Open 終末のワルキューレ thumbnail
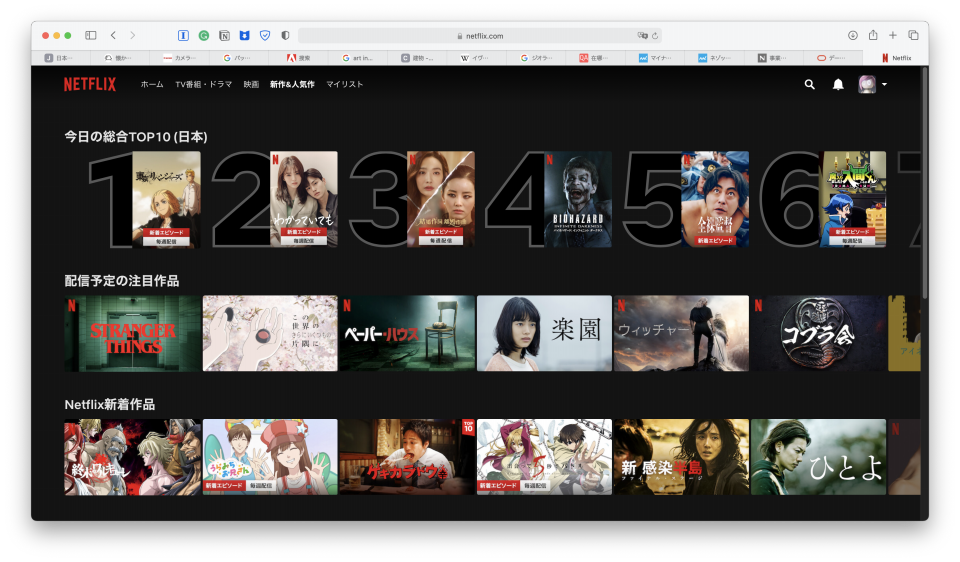960x562 pixels. click(132, 457)
